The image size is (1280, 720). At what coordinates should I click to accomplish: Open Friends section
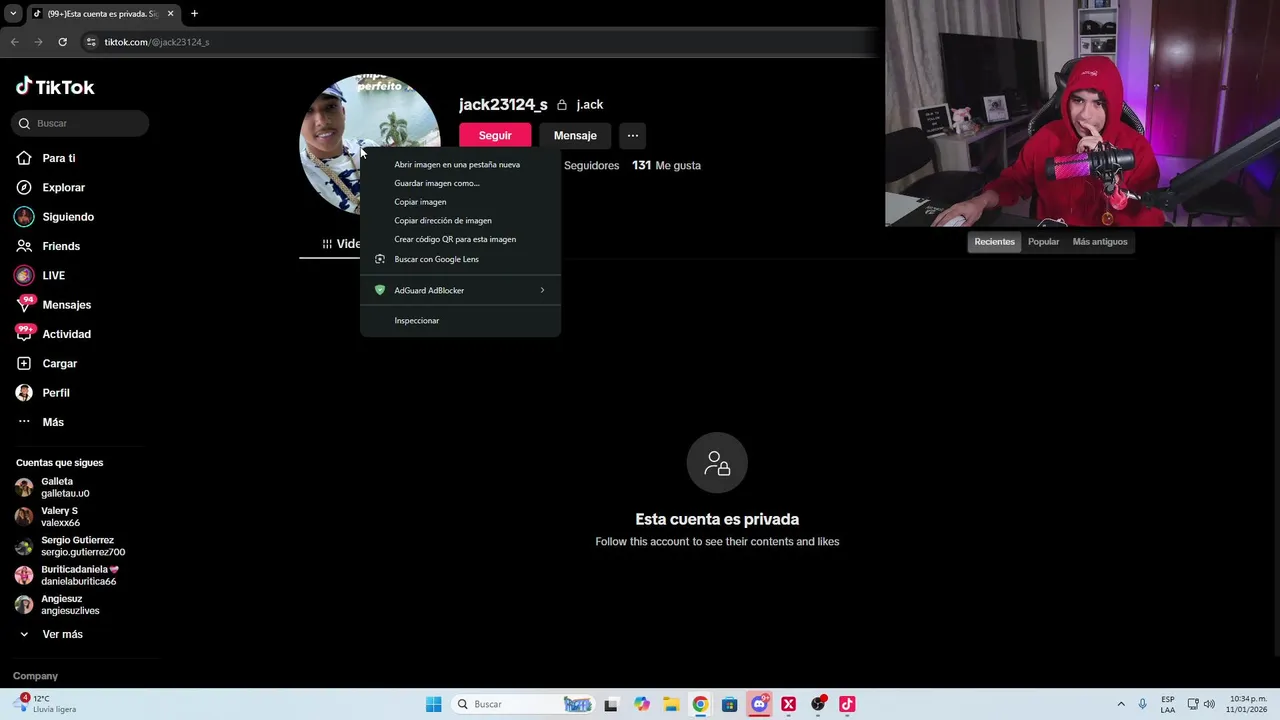[x=48, y=246]
